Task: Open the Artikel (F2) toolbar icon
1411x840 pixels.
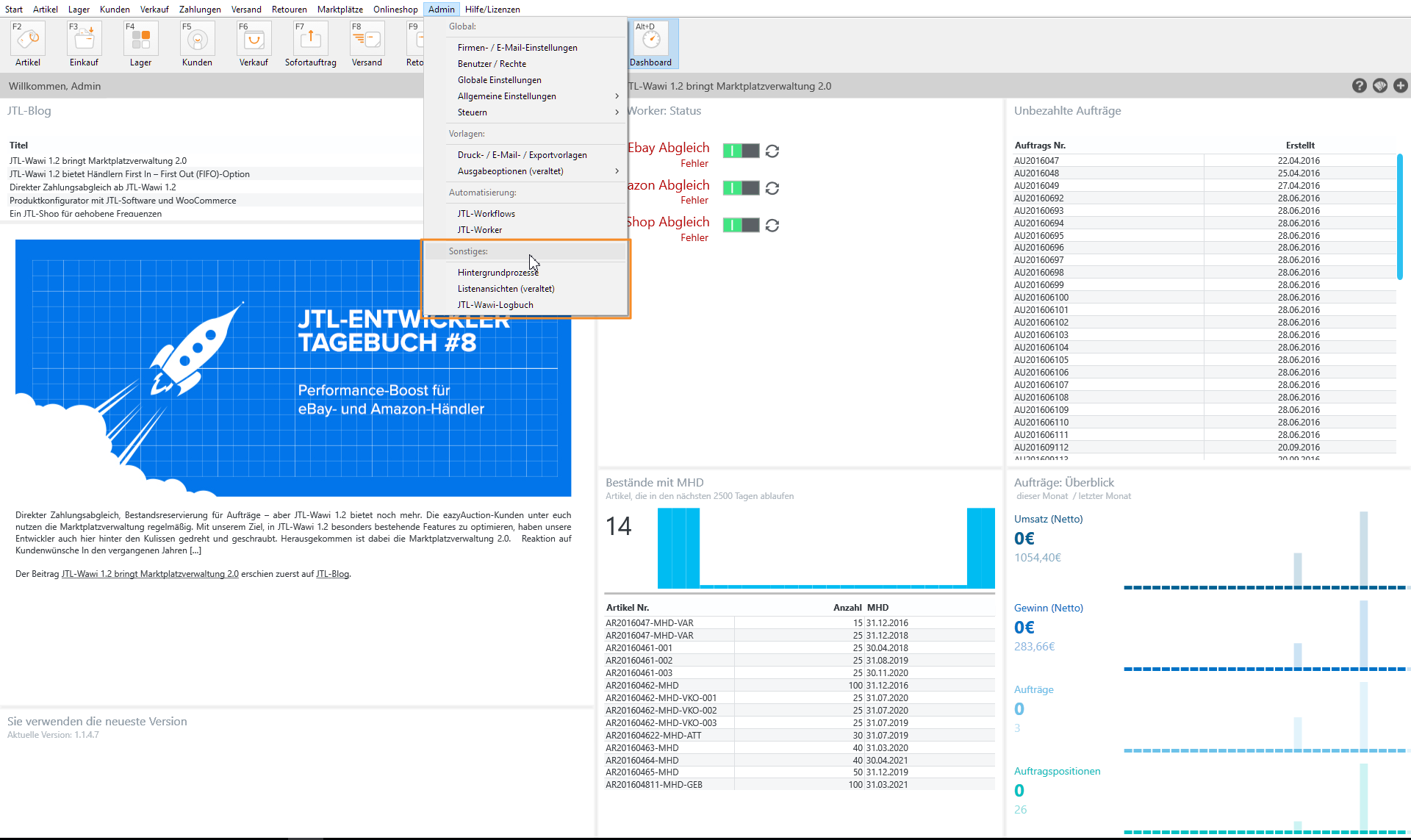Action: [28, 44]
